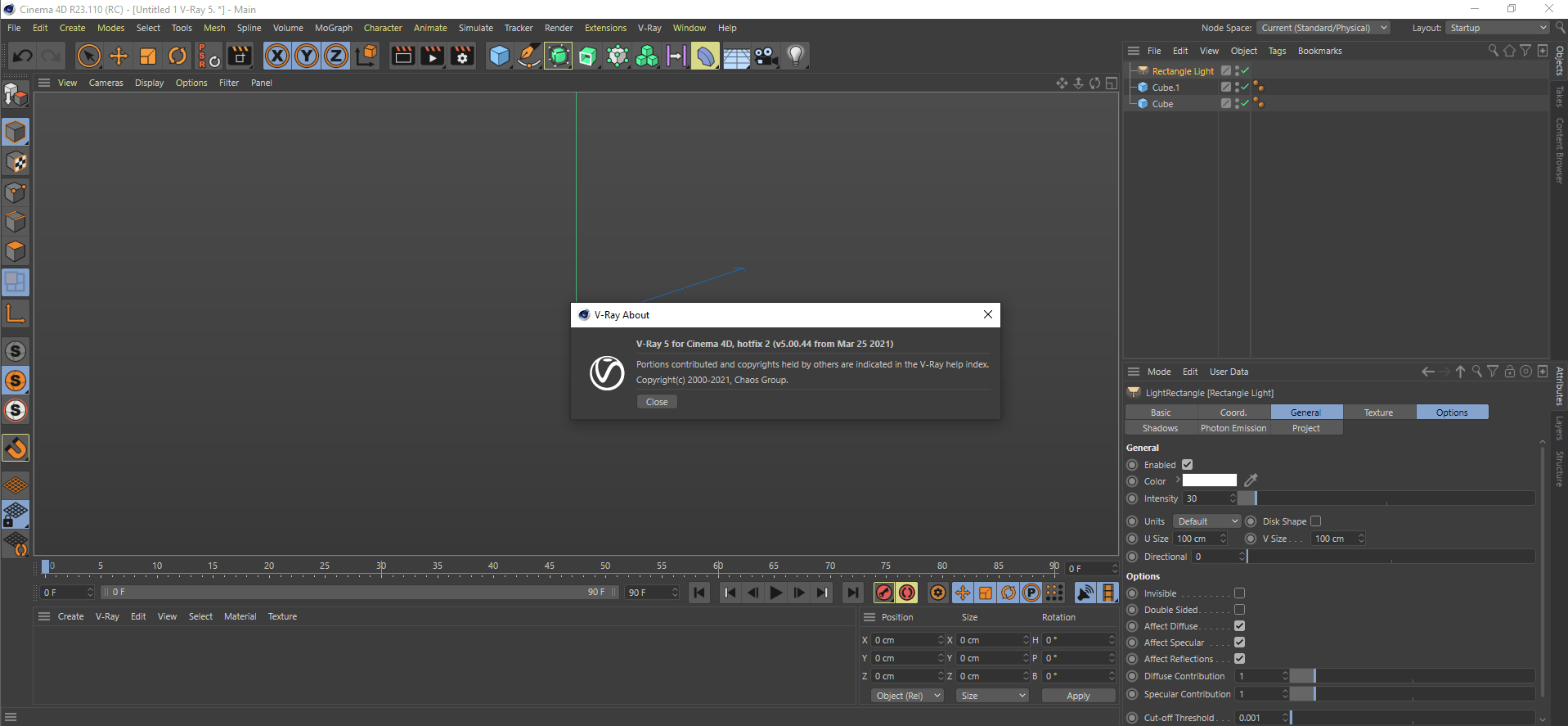This screenshot has height=726, width=1568.
Task: Click the white Color swatch
Action: click(x=1209, y=481)
